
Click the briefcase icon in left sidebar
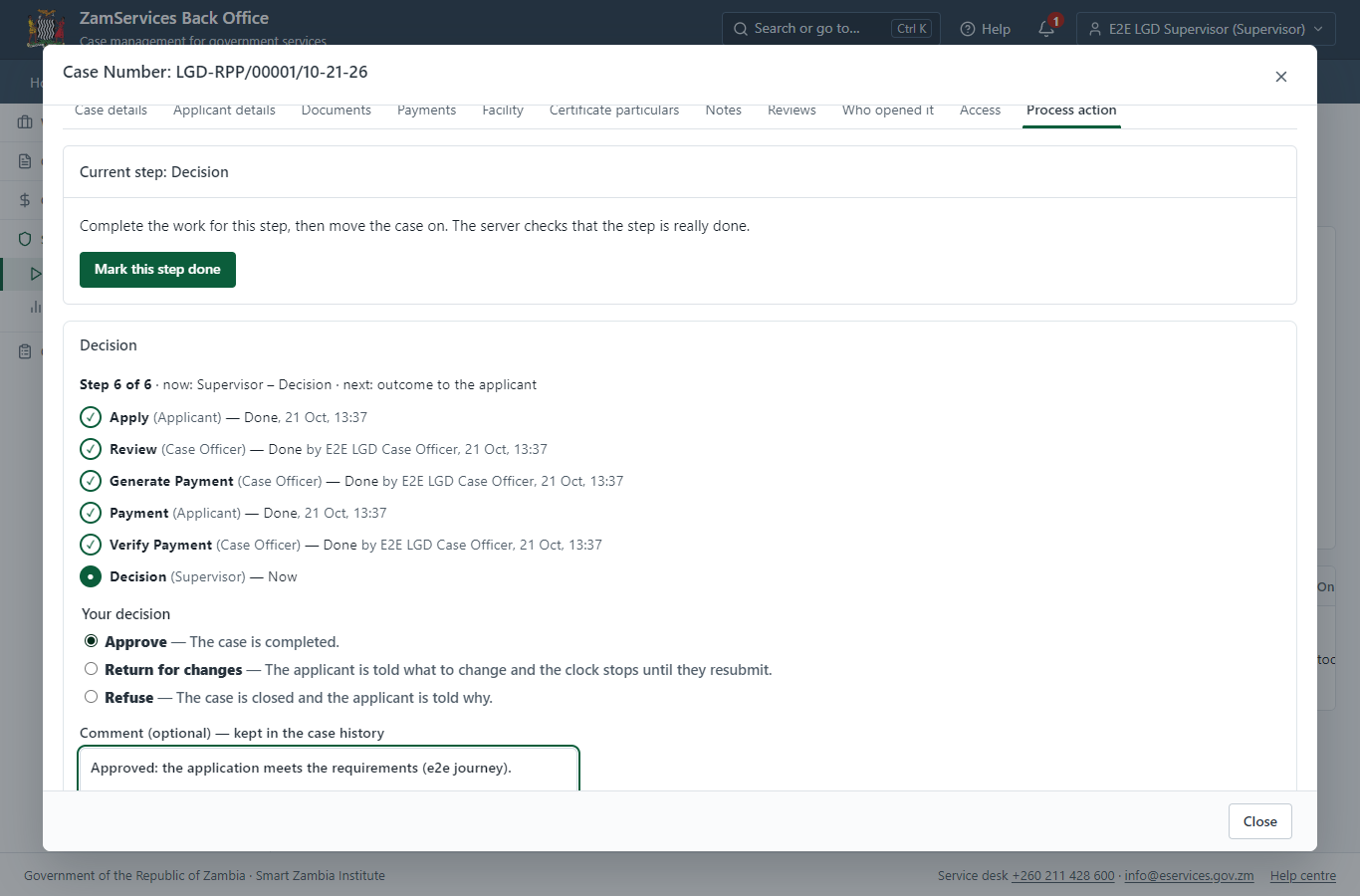[25, 122]
